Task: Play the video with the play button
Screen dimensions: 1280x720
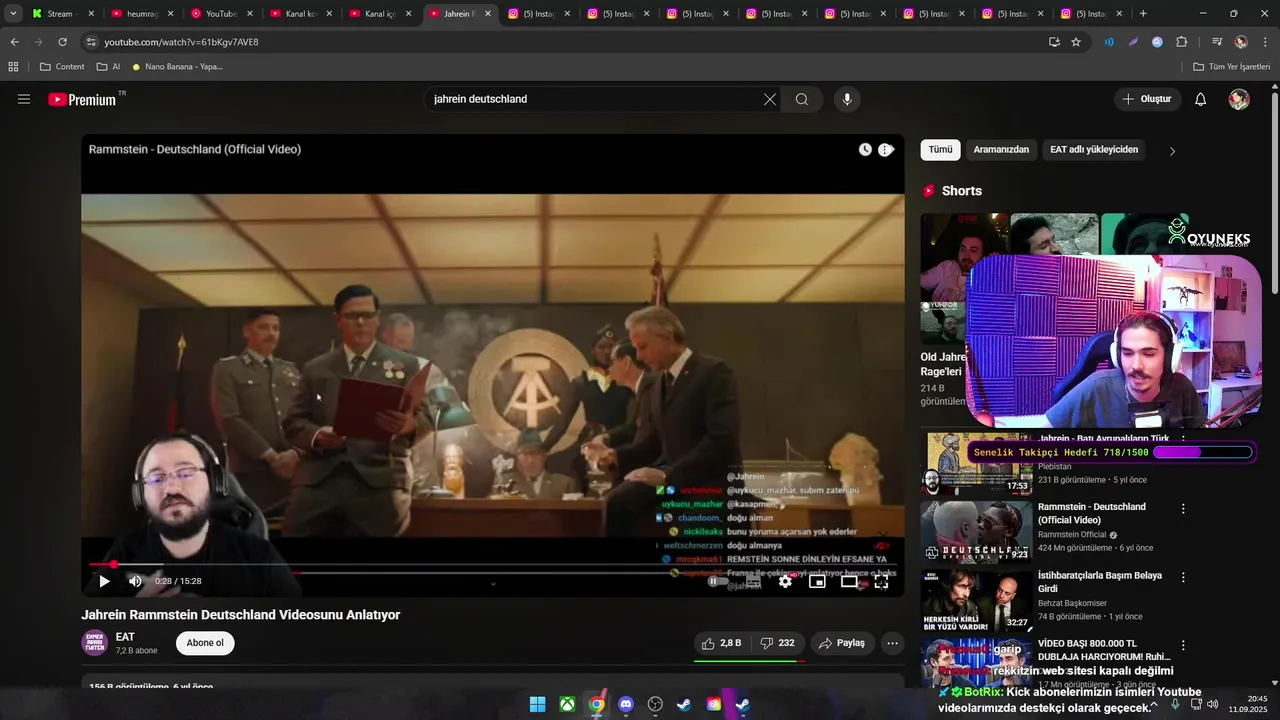Action: click(x=104, y=581)
